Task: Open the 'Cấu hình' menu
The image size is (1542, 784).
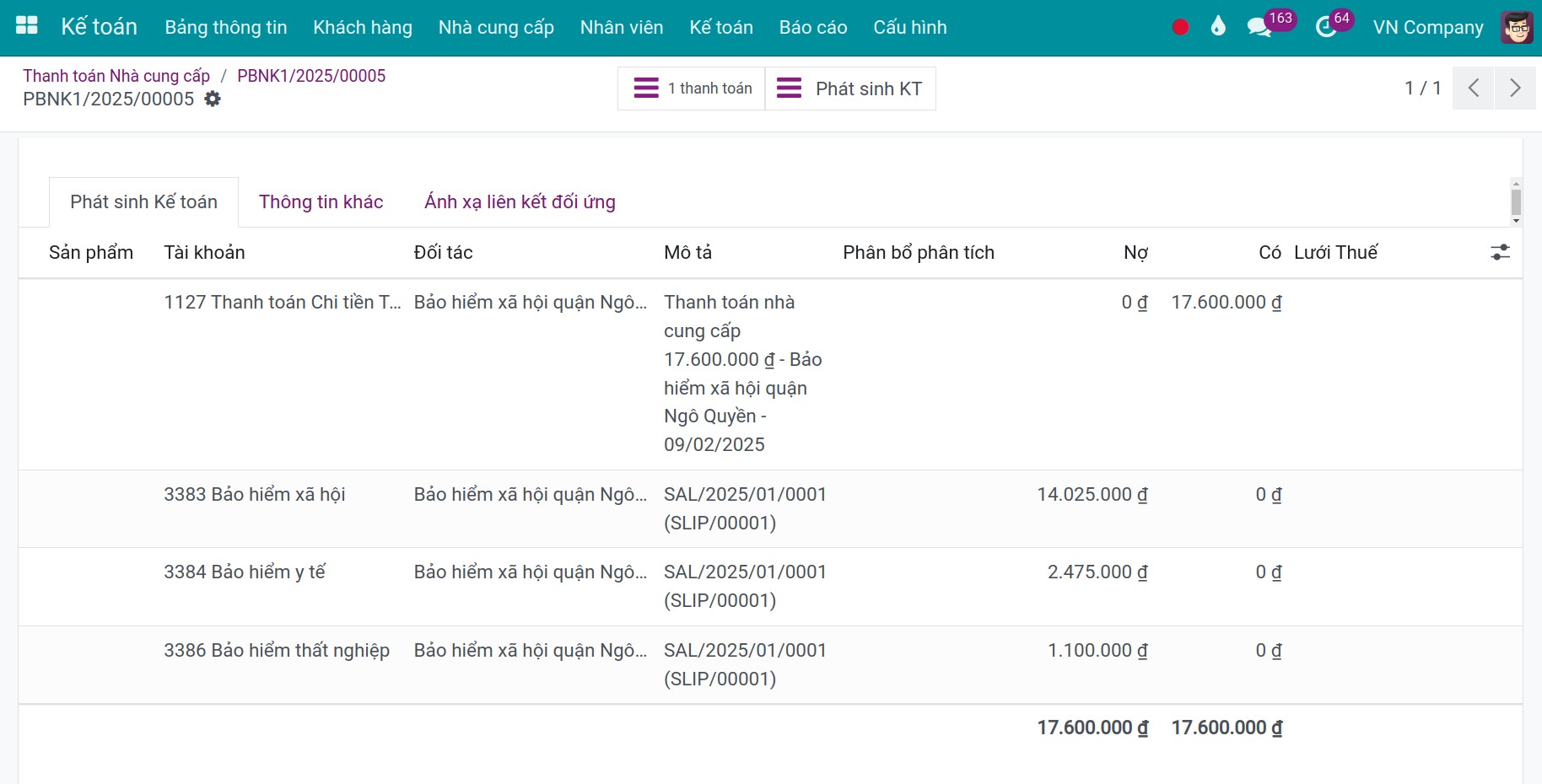Action: pyautogui.click(x=910, y=27)
